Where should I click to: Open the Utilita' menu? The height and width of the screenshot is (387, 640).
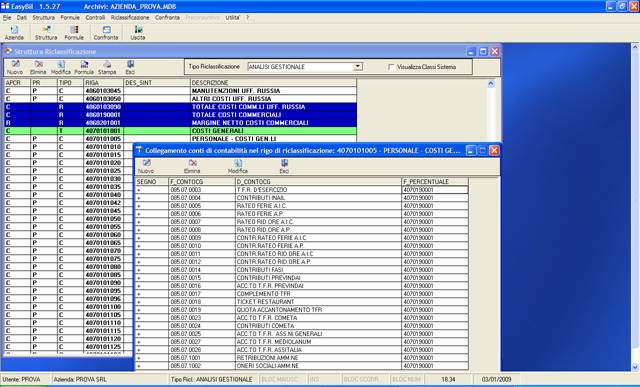[233, 18]
